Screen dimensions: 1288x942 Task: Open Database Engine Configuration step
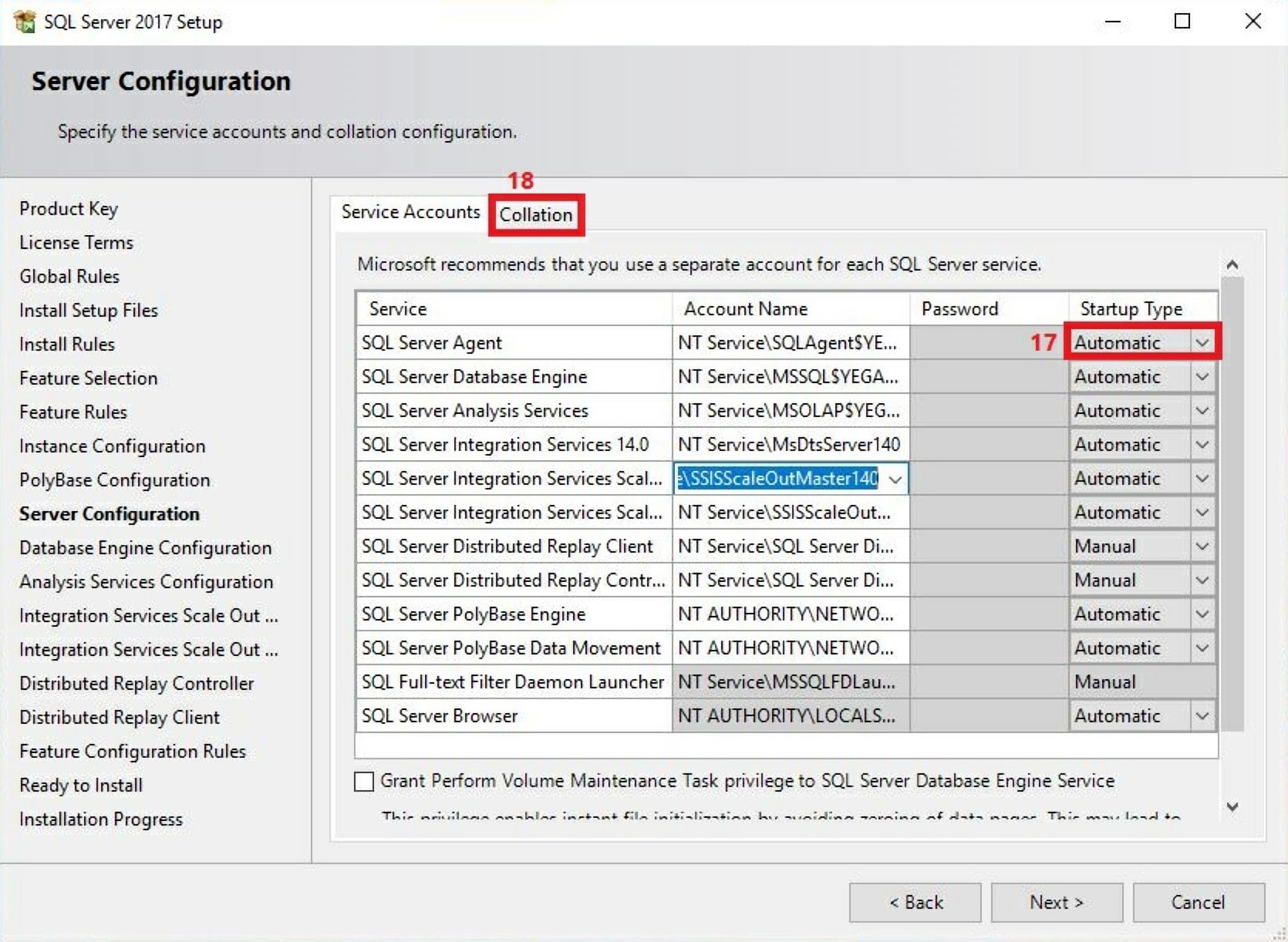click(x=146, y=548)
